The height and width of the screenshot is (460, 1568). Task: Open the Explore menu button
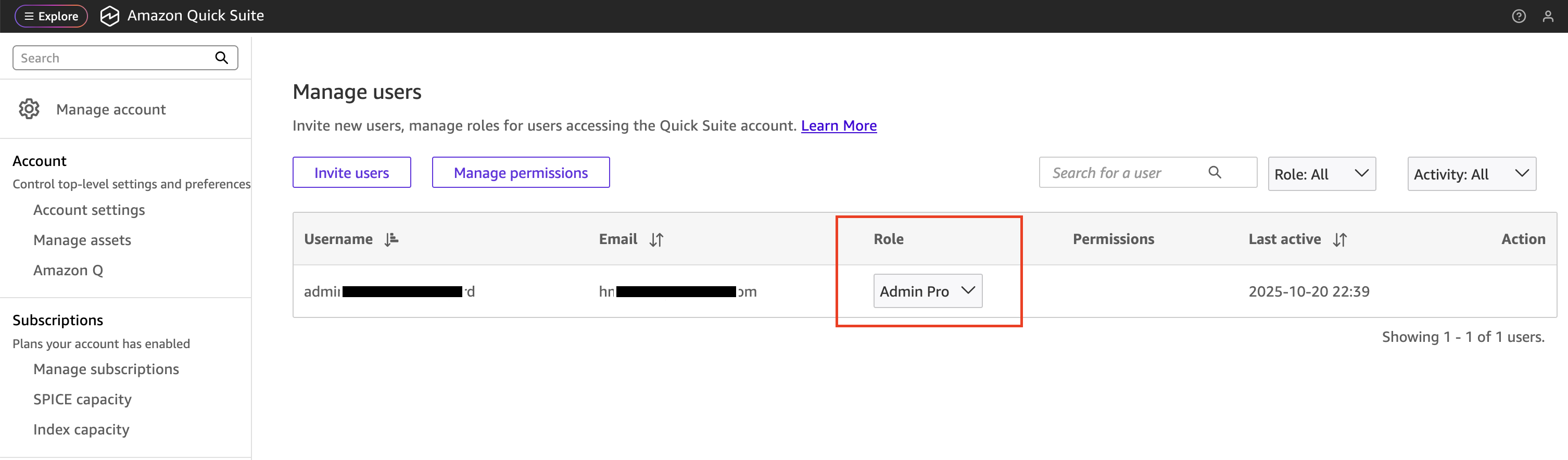(51, 17)
